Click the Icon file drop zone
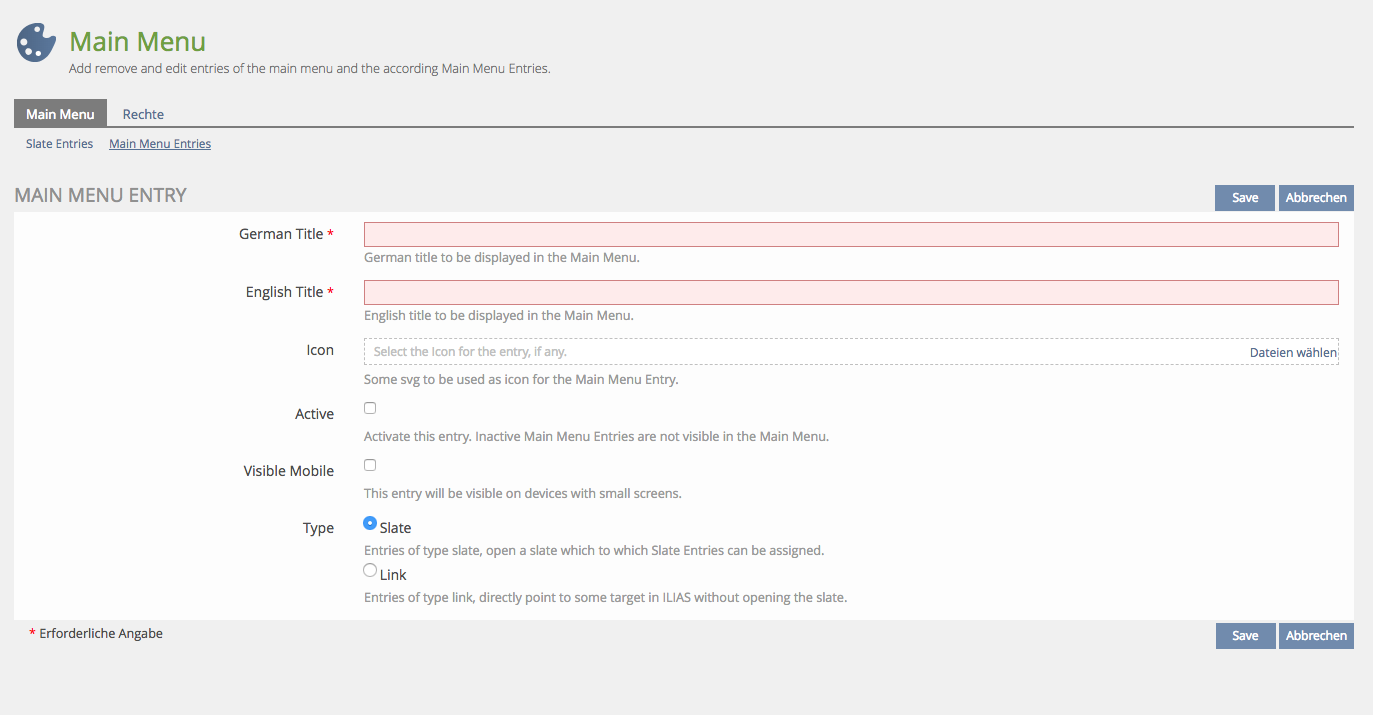Viewport: 1373px width, 715px height. [800, 353]
